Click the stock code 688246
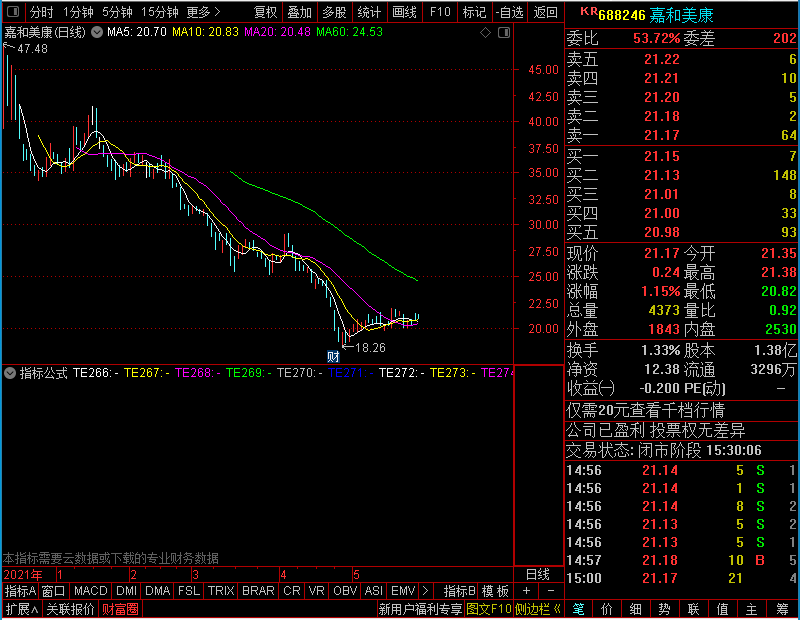The height and width of the screenshot is (620, 800). [622, 16]
